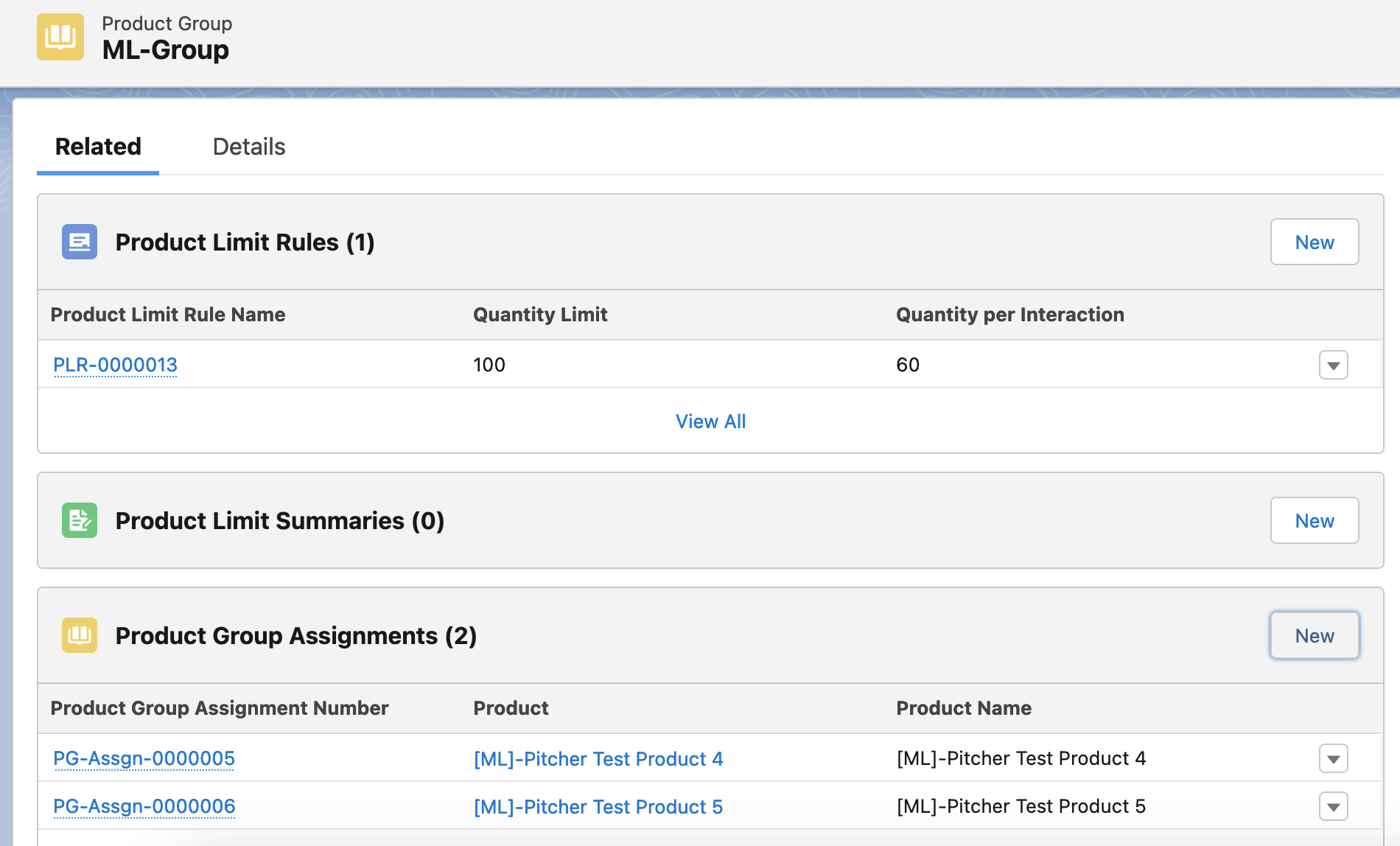The height and width of the screenshot is (846, 1400).
Task: Open row actions dropdown for PLR-0000013
Action: [x=1333, y=365]
